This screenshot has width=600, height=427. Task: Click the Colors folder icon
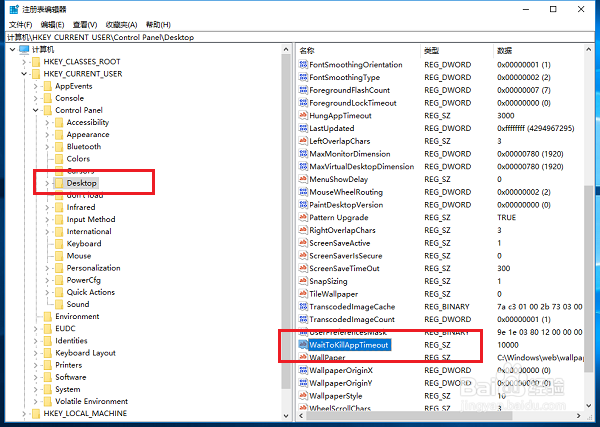[x=59, y=158]
